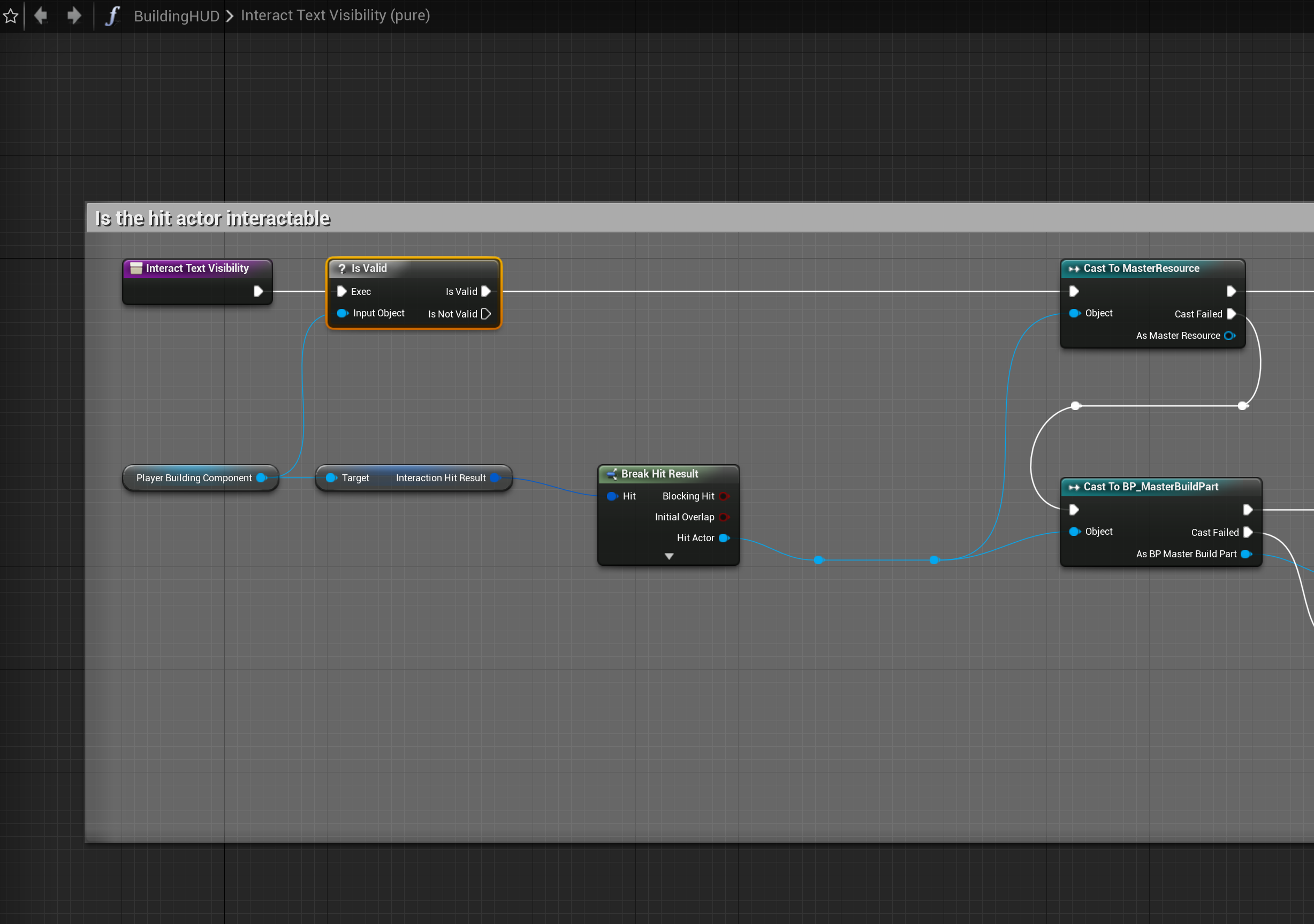
Task: Click the Is Not Valid exec pin
Action: pos(486,314)
